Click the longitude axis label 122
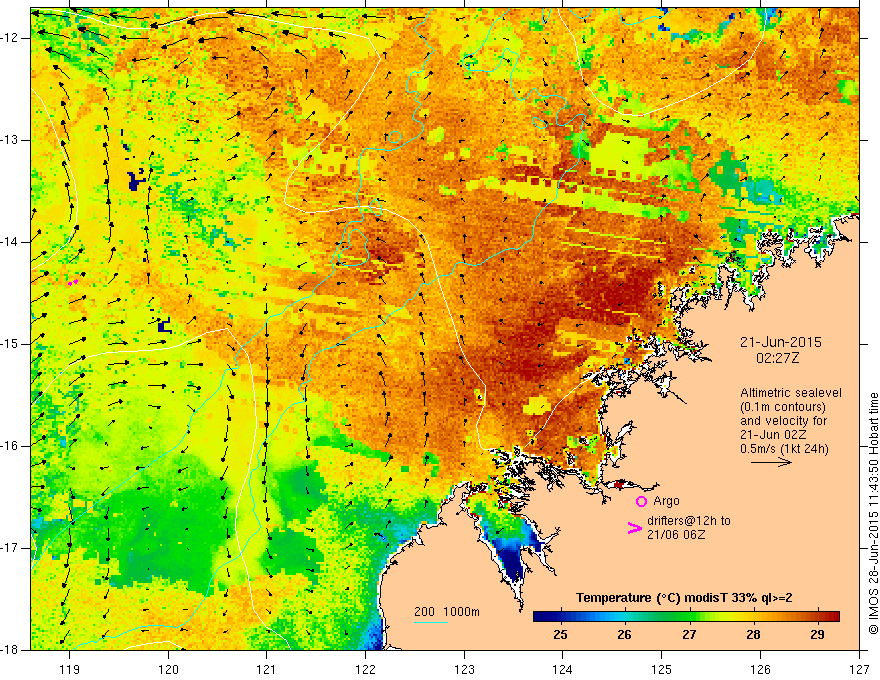This screenshot has width=880, height=680. pos(365,669)
